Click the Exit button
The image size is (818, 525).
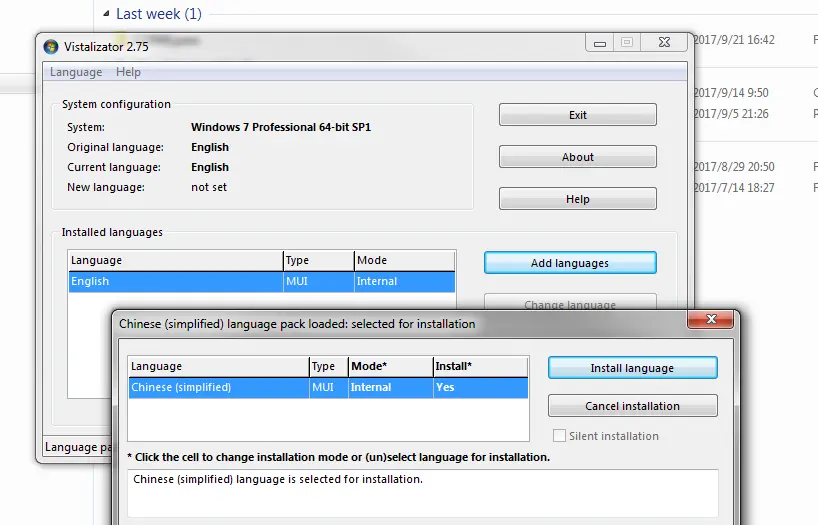point(578,115)
